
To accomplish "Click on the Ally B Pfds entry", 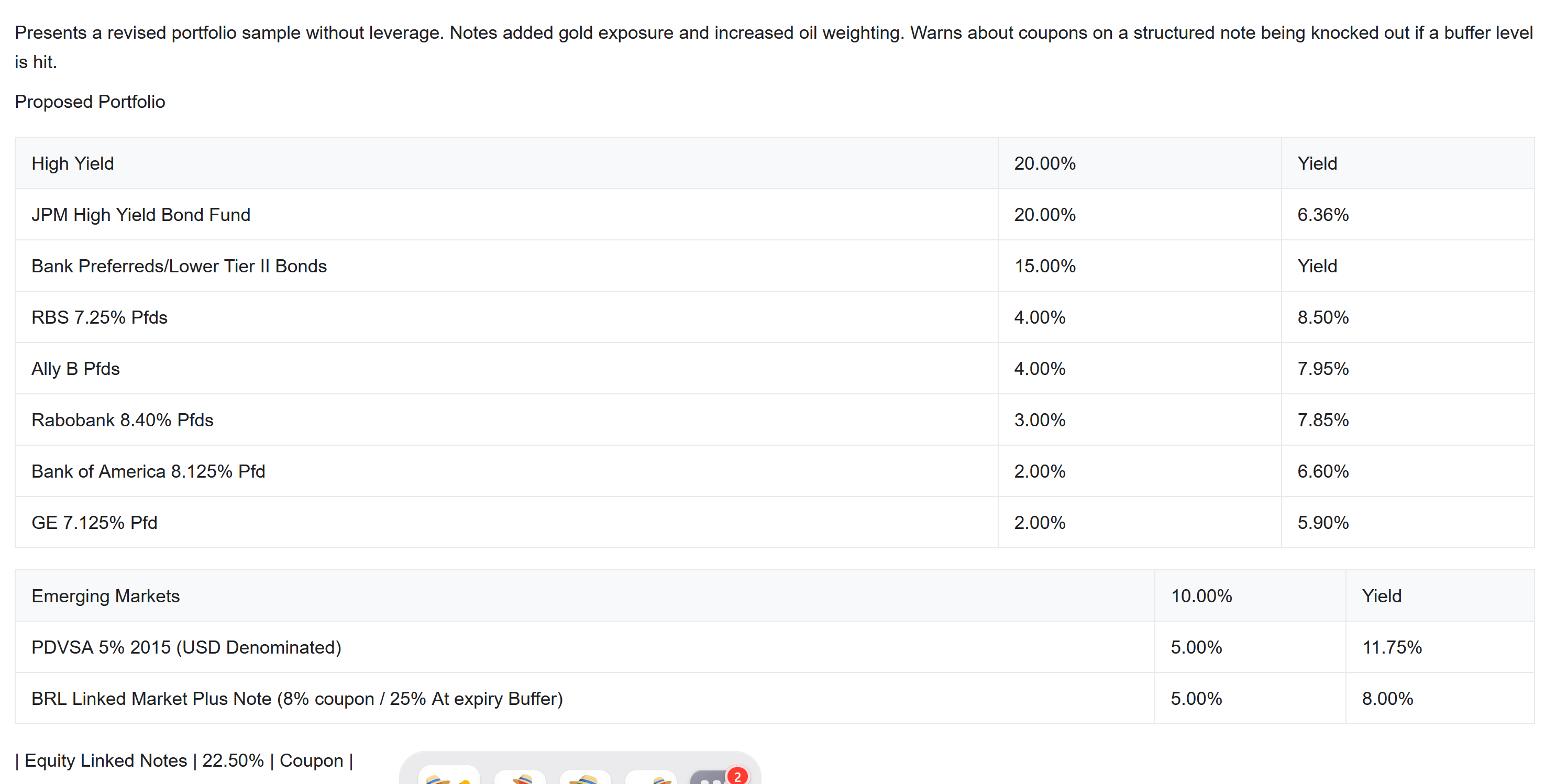I will tap(75, 368).
